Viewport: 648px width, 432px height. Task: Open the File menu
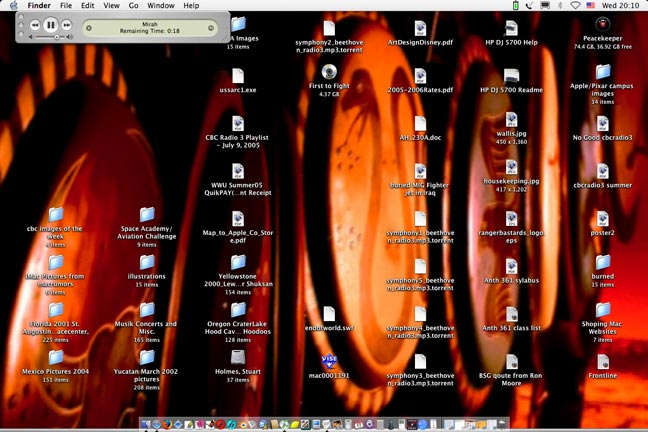(66, 5)
